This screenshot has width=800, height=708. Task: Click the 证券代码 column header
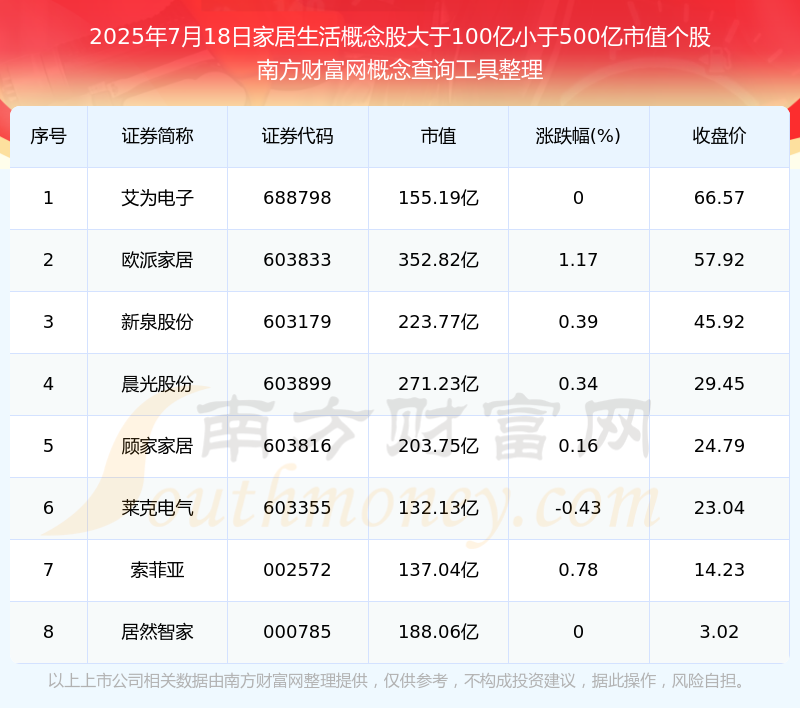pos(297,136)
